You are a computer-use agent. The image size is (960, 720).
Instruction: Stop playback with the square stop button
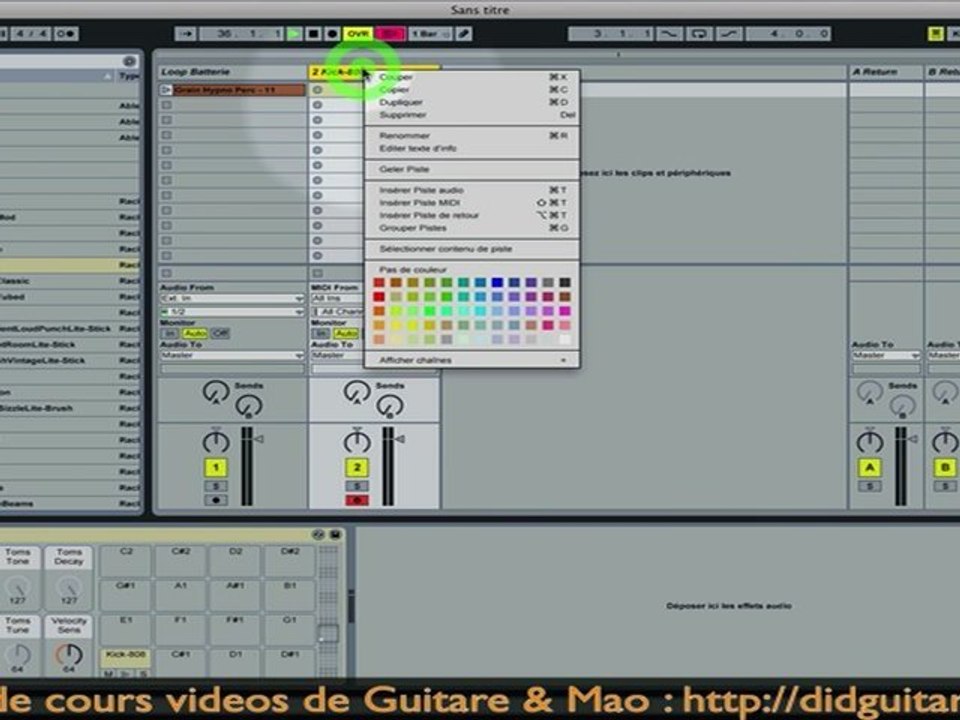coord(313,34)
